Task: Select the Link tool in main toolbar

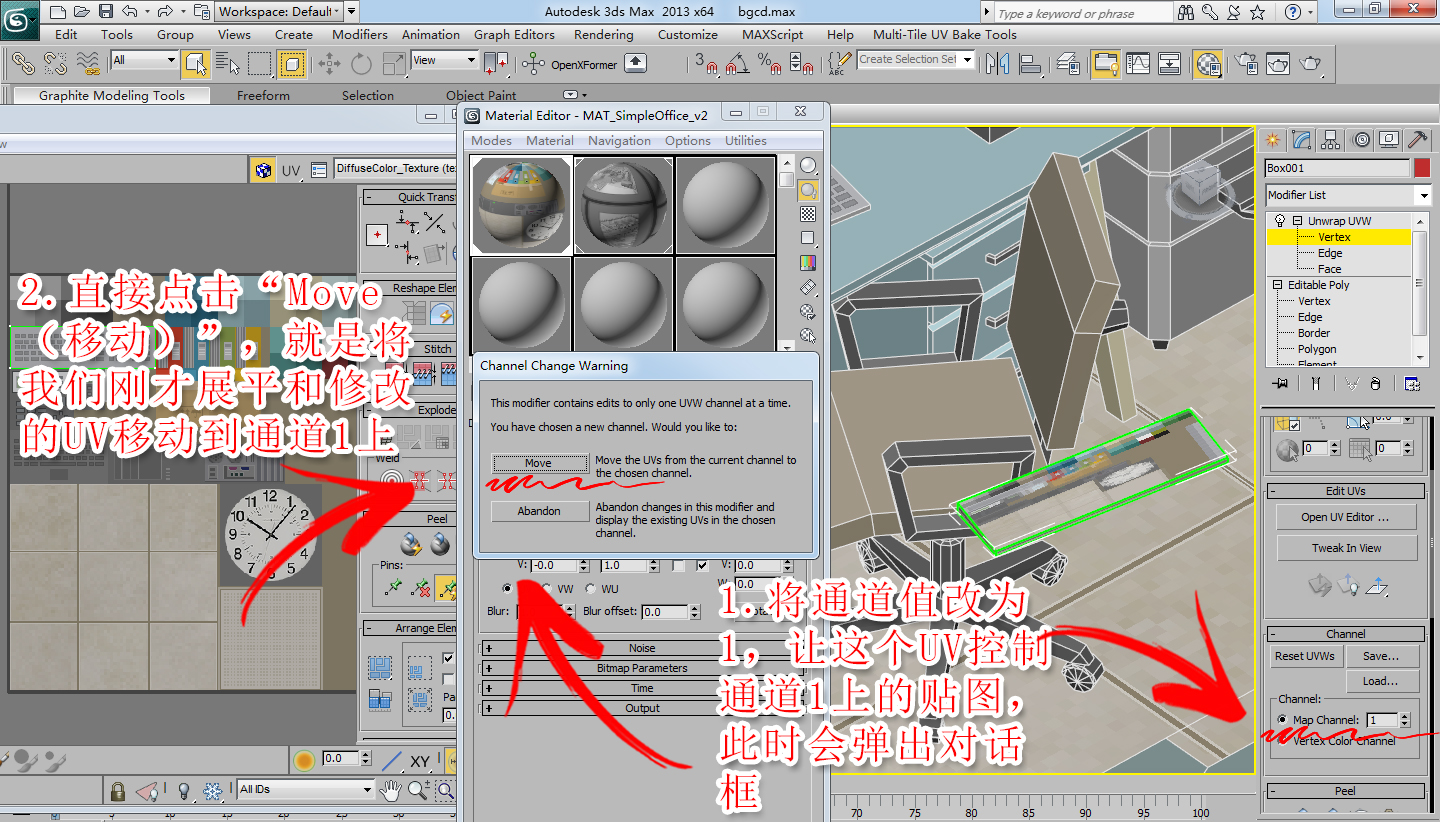Action: pyautogui.click(x=23, y=64)
